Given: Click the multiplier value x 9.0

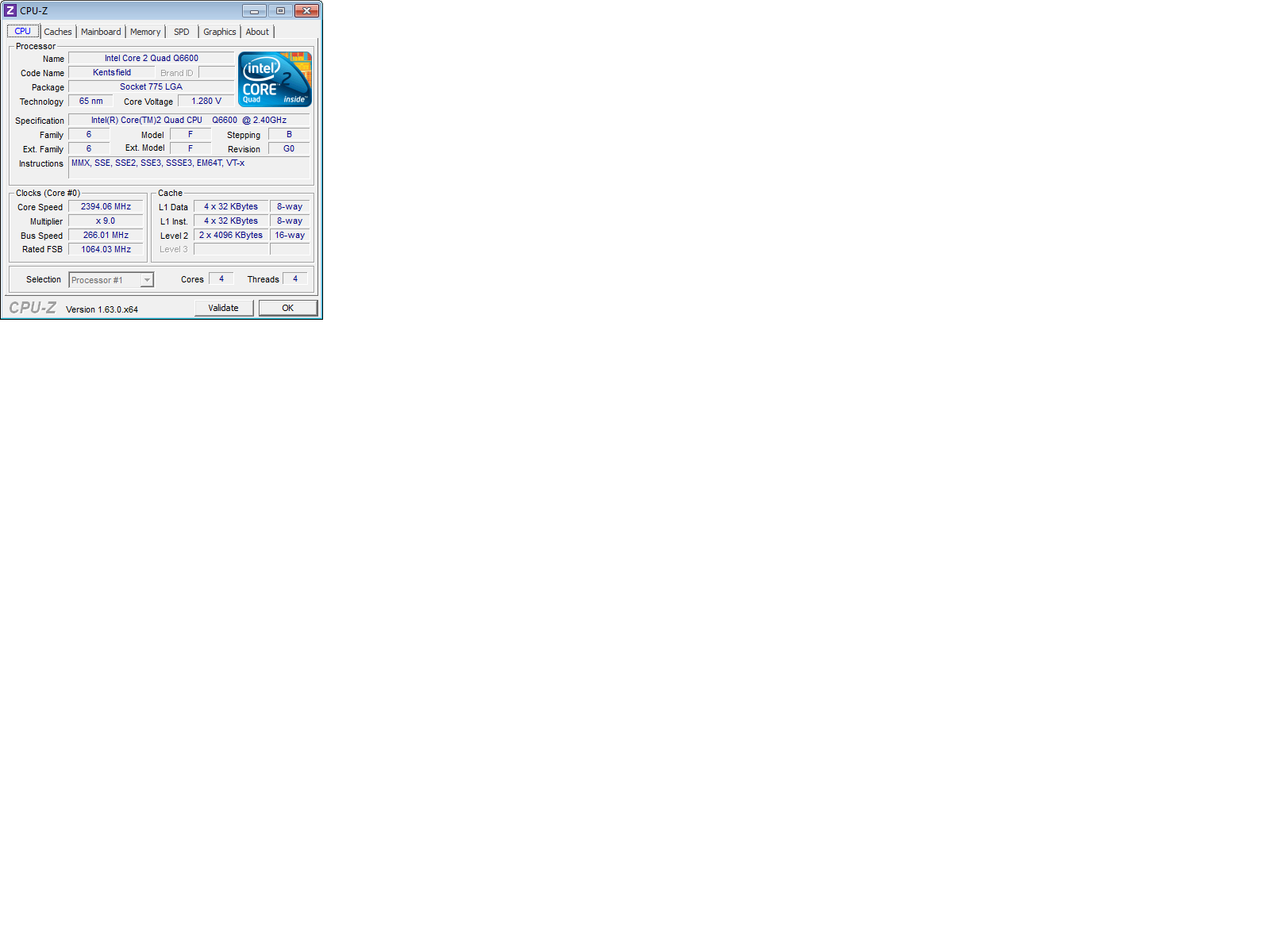Looking at the screenshot, I should coord(106,221).
